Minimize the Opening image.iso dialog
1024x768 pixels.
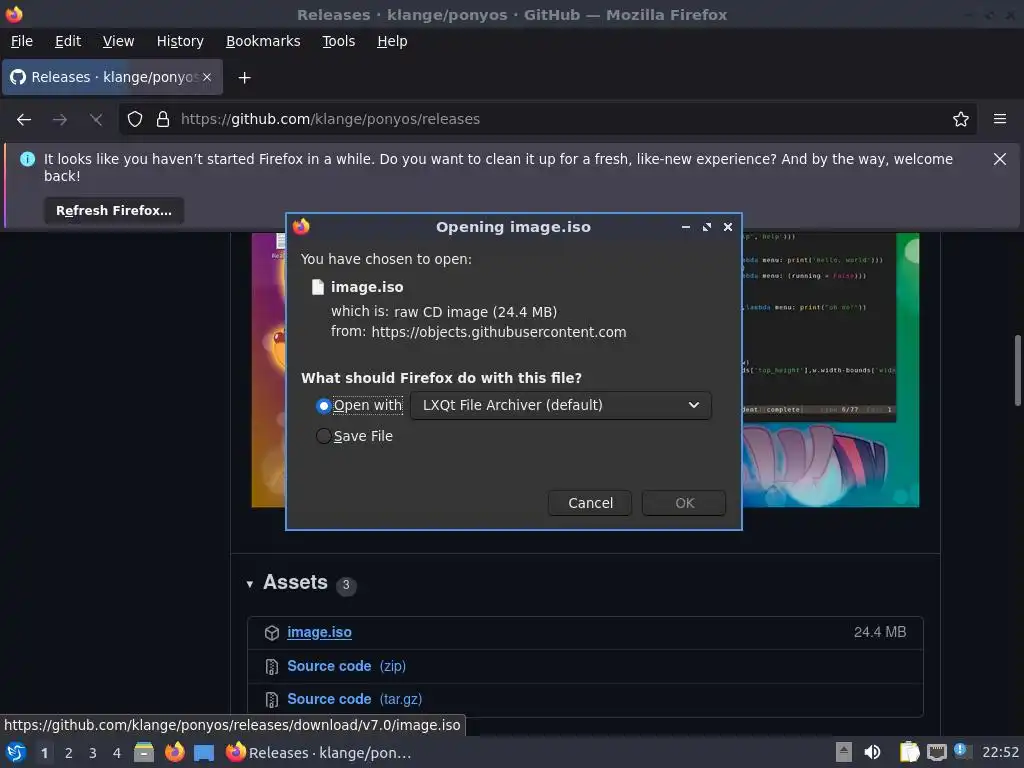(686, 227)
